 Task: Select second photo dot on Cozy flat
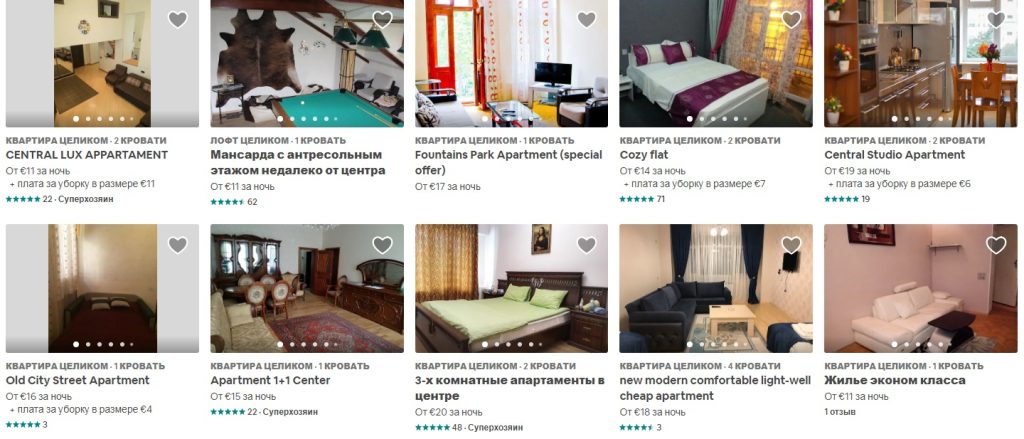pos(701,119)
